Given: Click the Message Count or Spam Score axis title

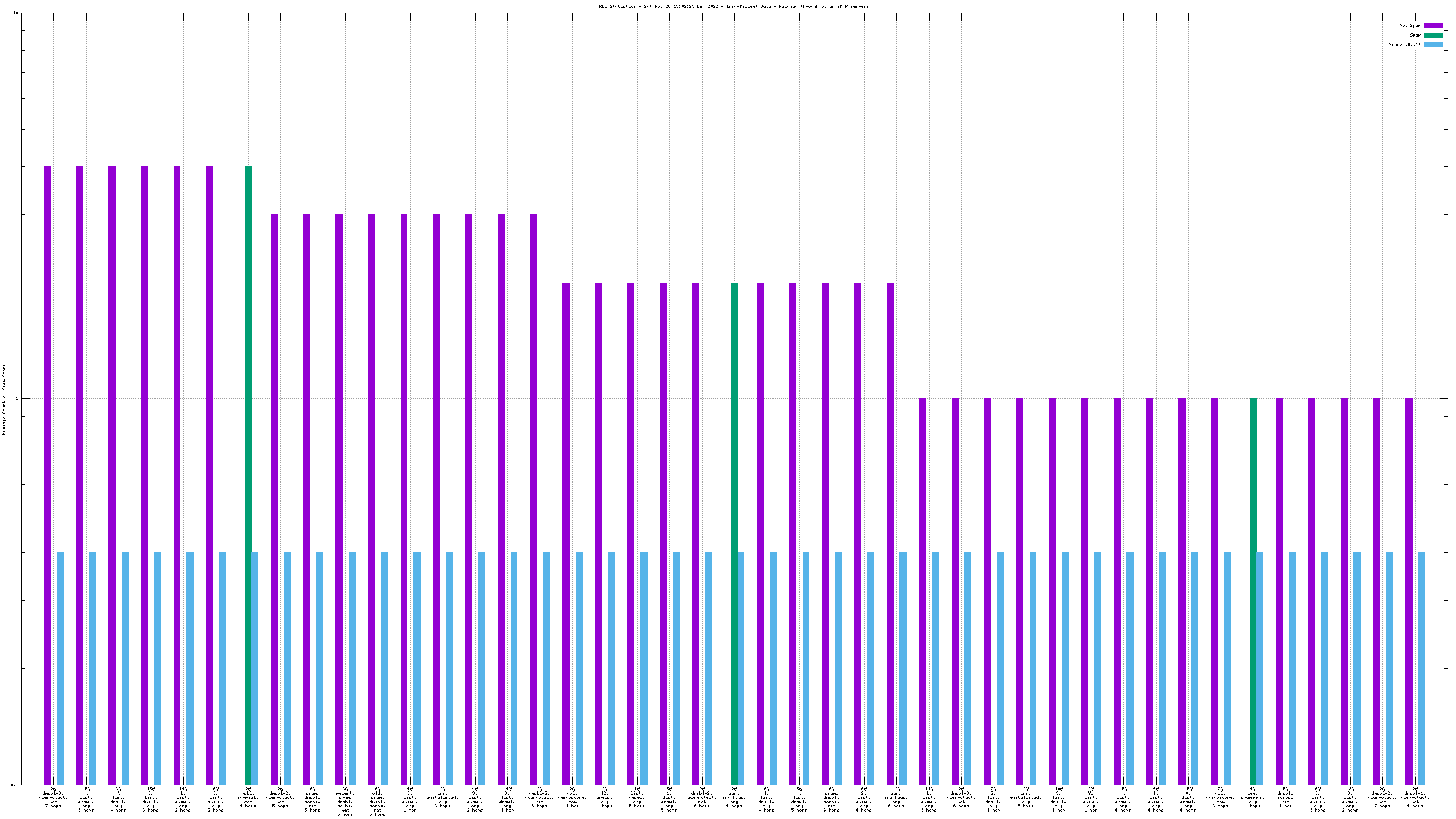Looking at the screenshot, I should [x=4, y=399].
